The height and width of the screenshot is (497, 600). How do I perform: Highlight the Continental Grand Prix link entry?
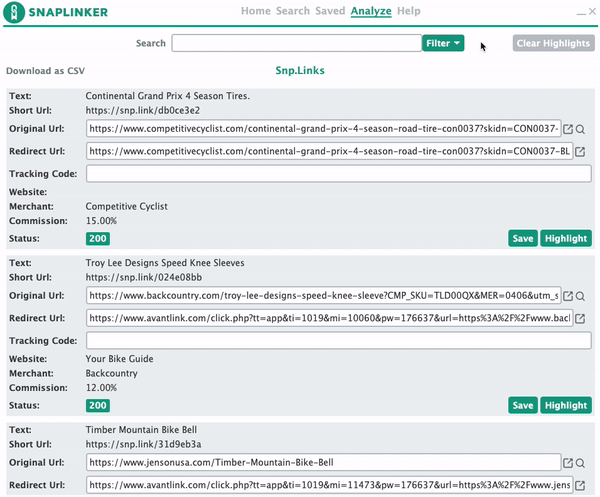pyautogui.click(x=566, y=238)
